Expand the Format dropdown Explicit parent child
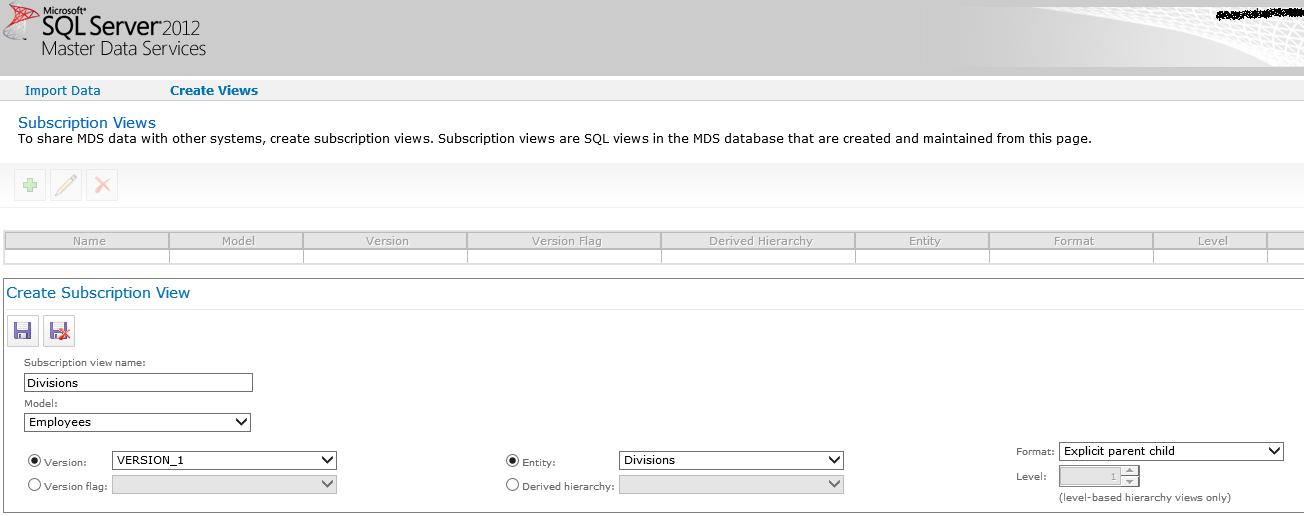This screenshot has height=516, width=1304. point(1171,451)
